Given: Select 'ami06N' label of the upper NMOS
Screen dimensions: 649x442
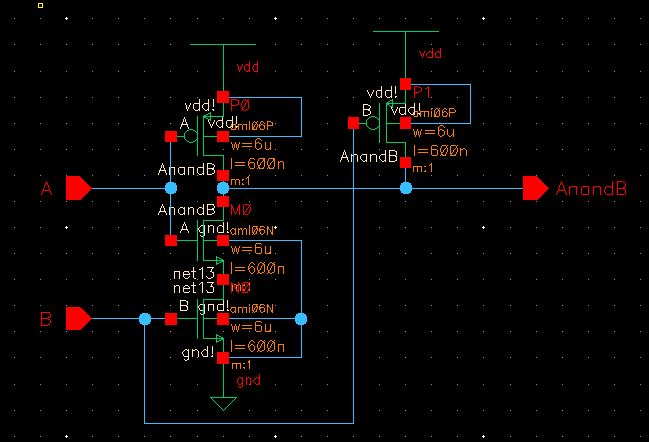Looking at the screenshot, I should coord(252,231).
